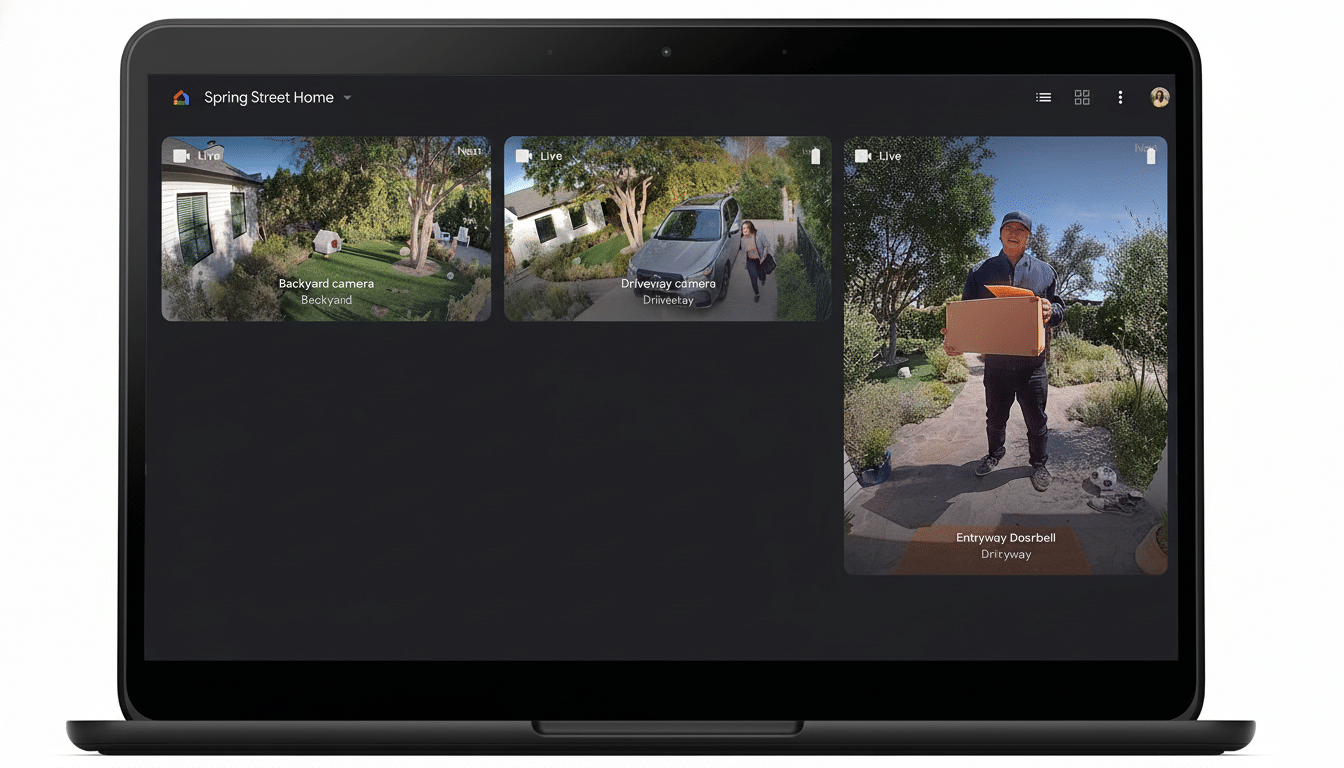This screenshot has width=1344, height=768.
Task: Open the three-dot options menu
Action: [x=1120, y=97]
